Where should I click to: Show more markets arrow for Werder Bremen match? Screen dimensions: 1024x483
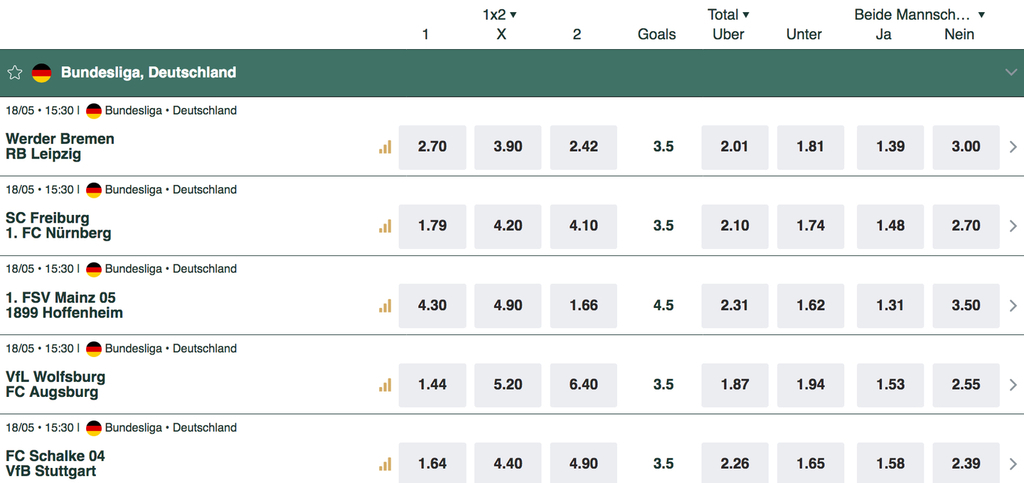tap(1013, 148)
